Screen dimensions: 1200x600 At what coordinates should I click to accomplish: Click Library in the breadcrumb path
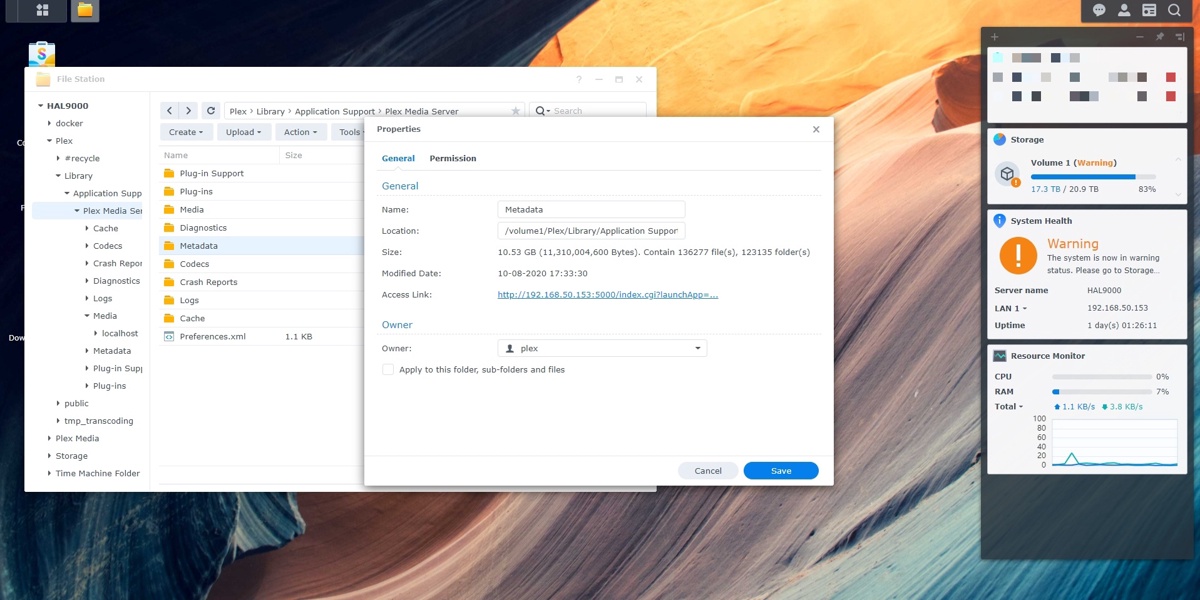coord(270,112)
